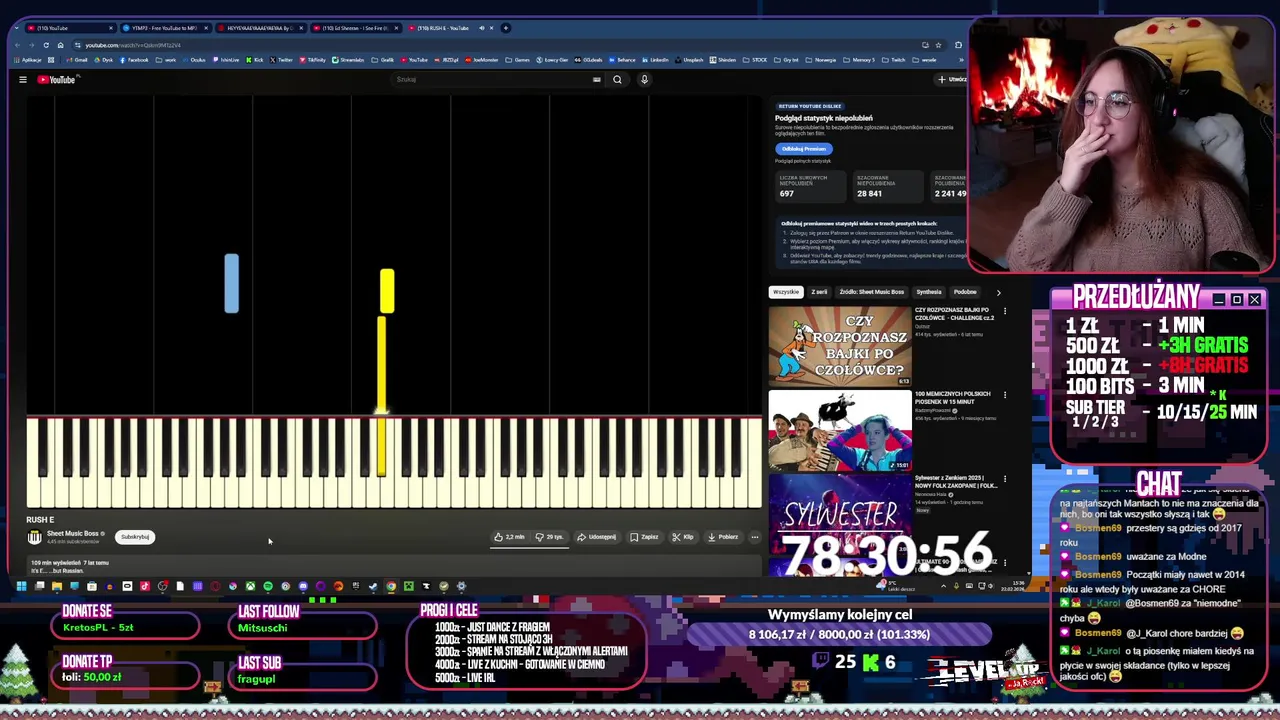Screen dimensions: 1280x720
Task: Open Spotify from the taskbar
Action: (x=268, y=586)
